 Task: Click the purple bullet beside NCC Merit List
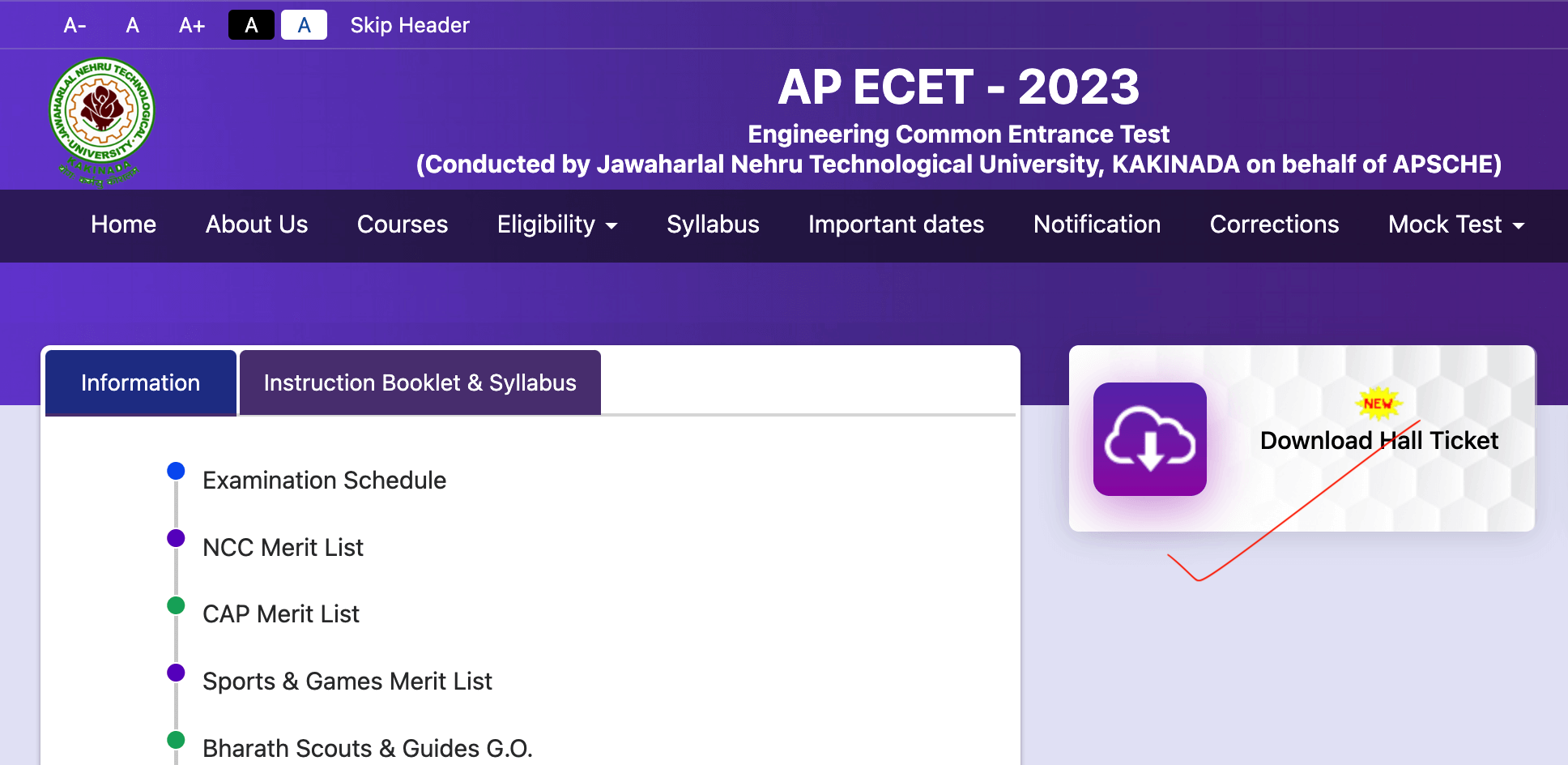[176, 538]
